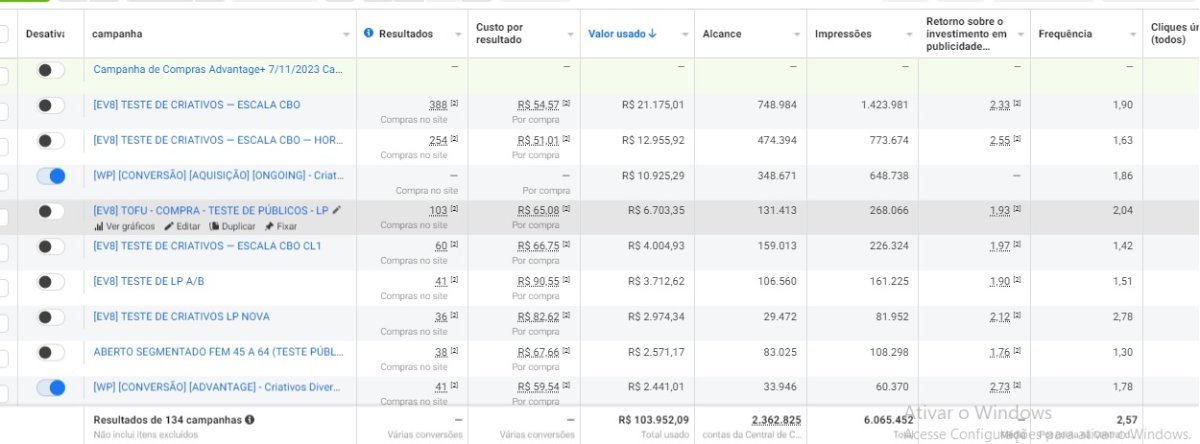Click the Custo por resultado column header
The image size is (1200, 444).
click(499, 33)
